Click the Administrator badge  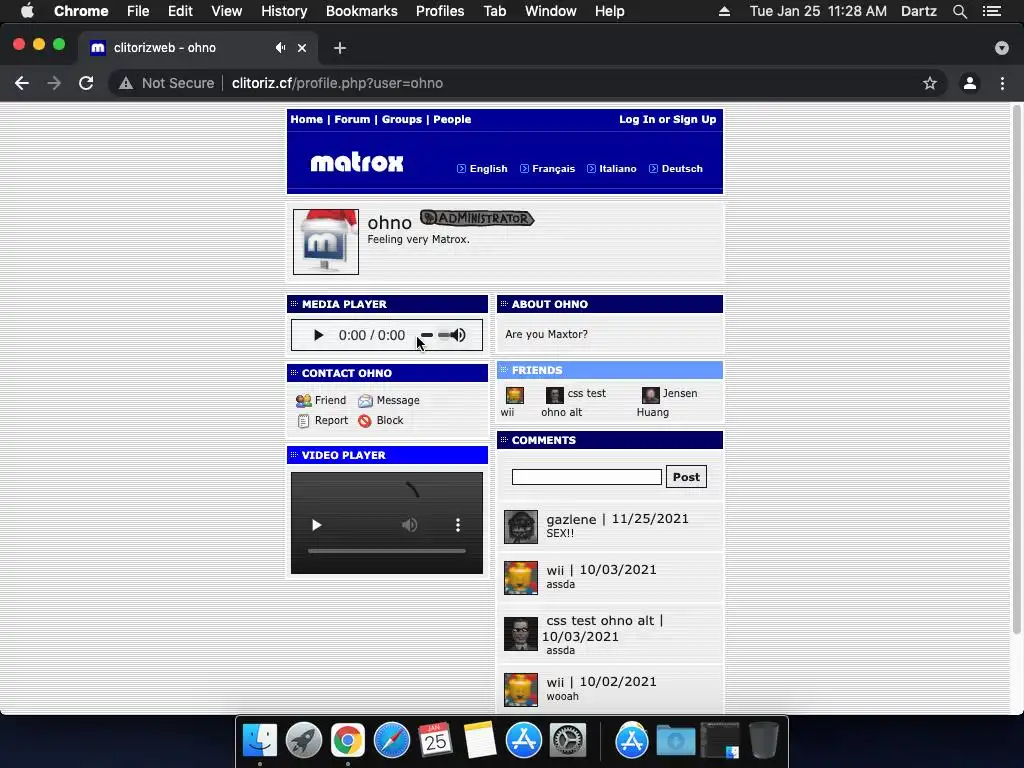pos(477,218)
